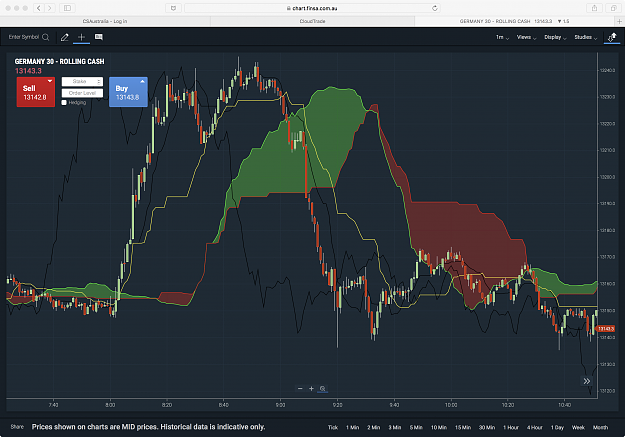Select 2 Min timeframe
Image resolution: width=625 pixels, height=437 pixels.
coord(373,427)
